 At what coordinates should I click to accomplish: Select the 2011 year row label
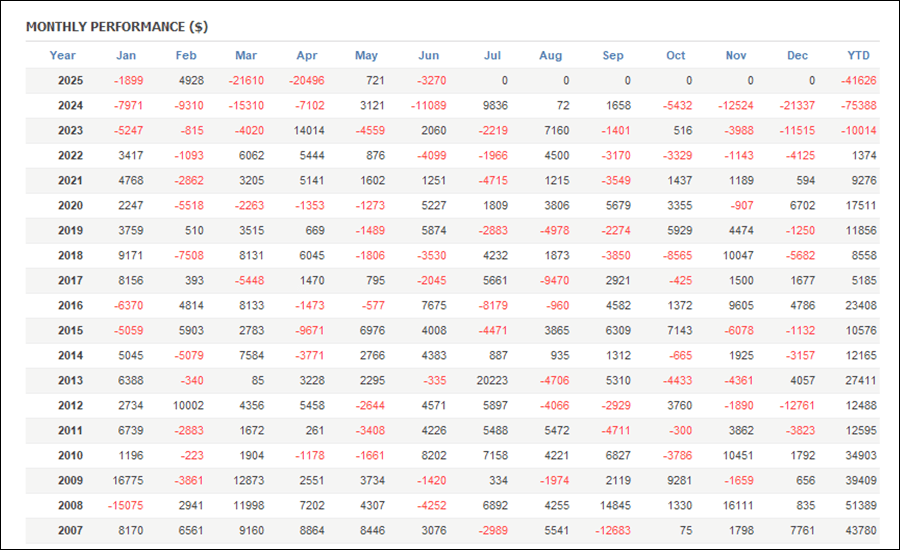(70, 430)
